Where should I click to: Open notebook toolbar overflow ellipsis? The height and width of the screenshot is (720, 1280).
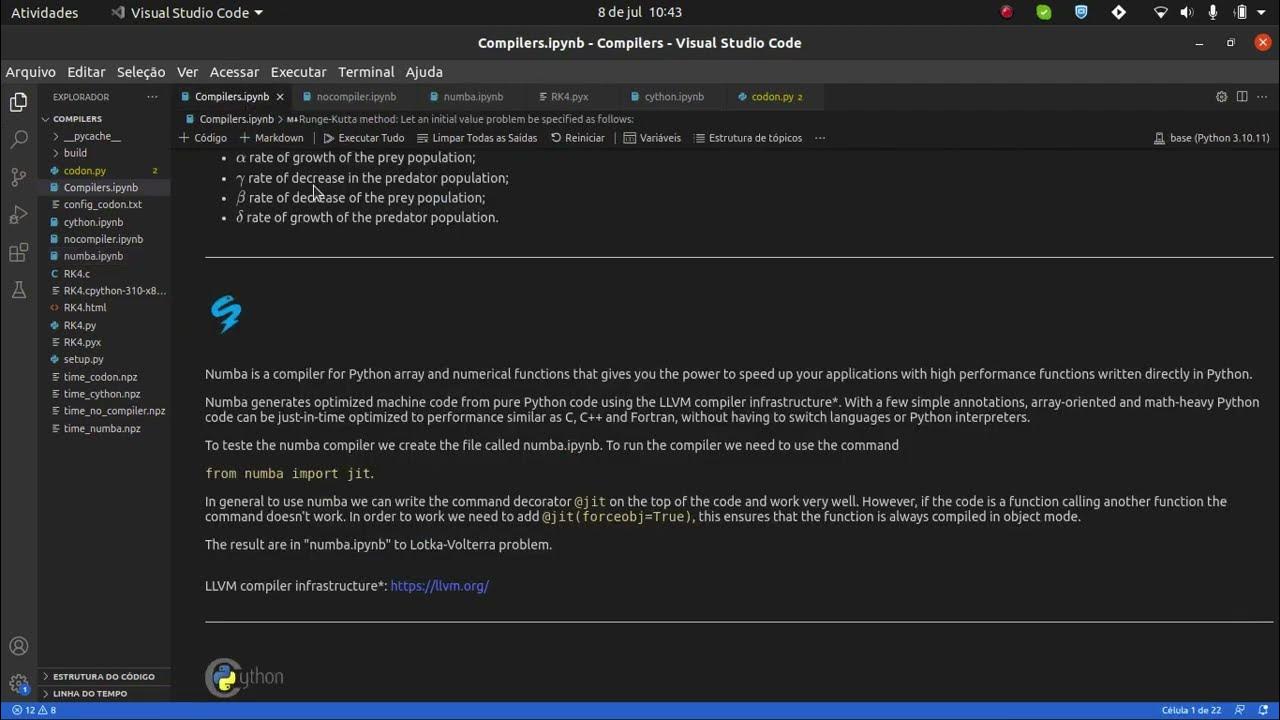(820, 138)
